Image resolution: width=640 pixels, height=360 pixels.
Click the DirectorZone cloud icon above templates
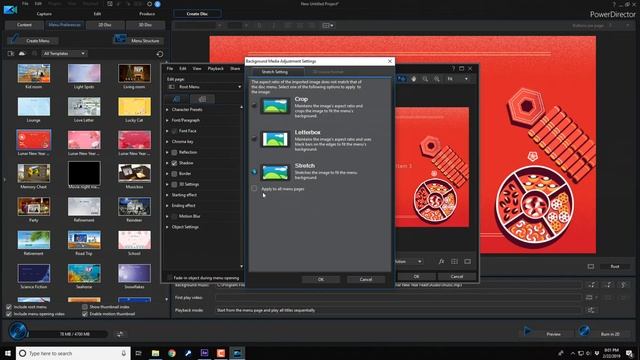tap(22, 53)
